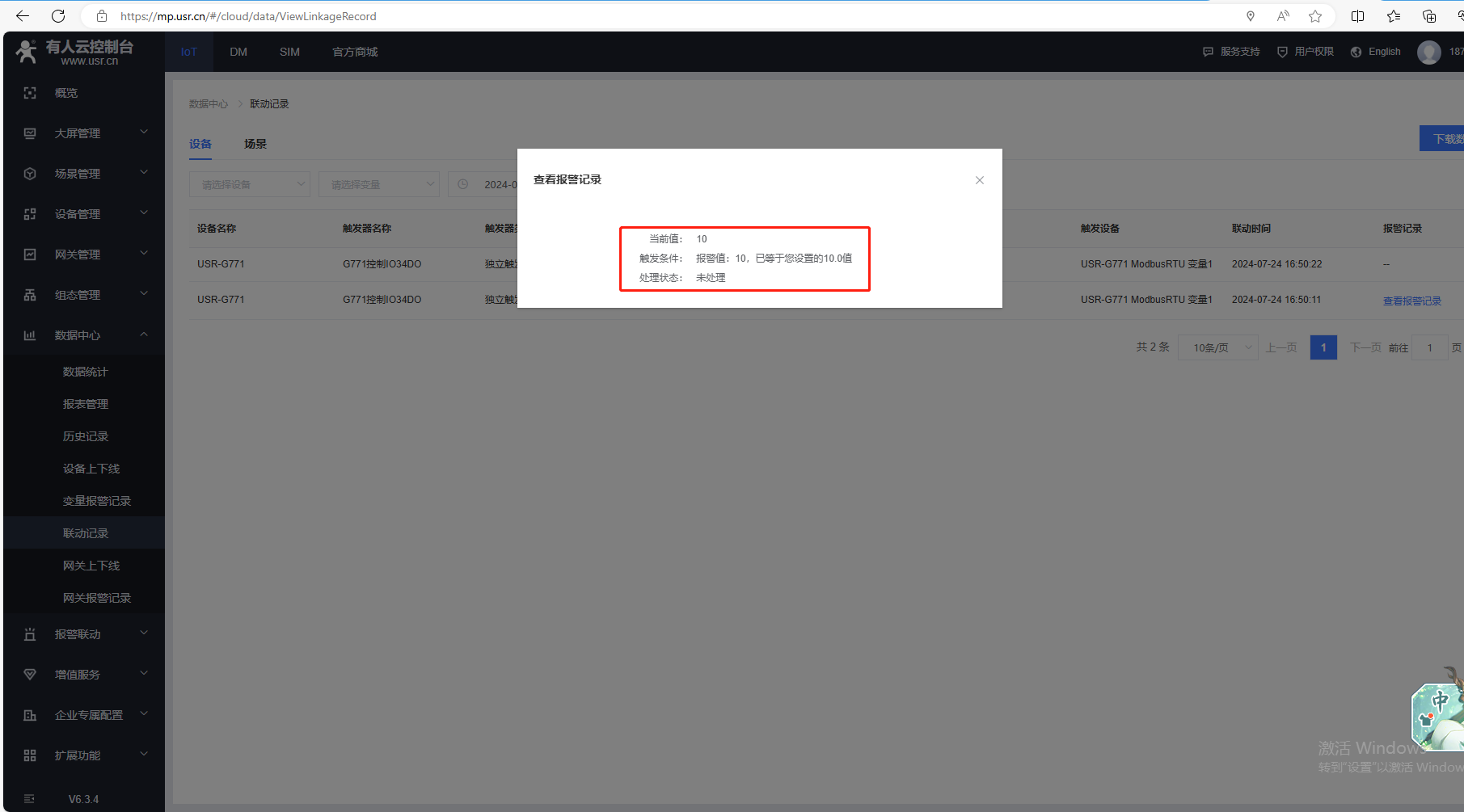This screenshot has width=1464, height=812.
Task: Click the 前往 page number input
Action: click(x=1429, y=347)
